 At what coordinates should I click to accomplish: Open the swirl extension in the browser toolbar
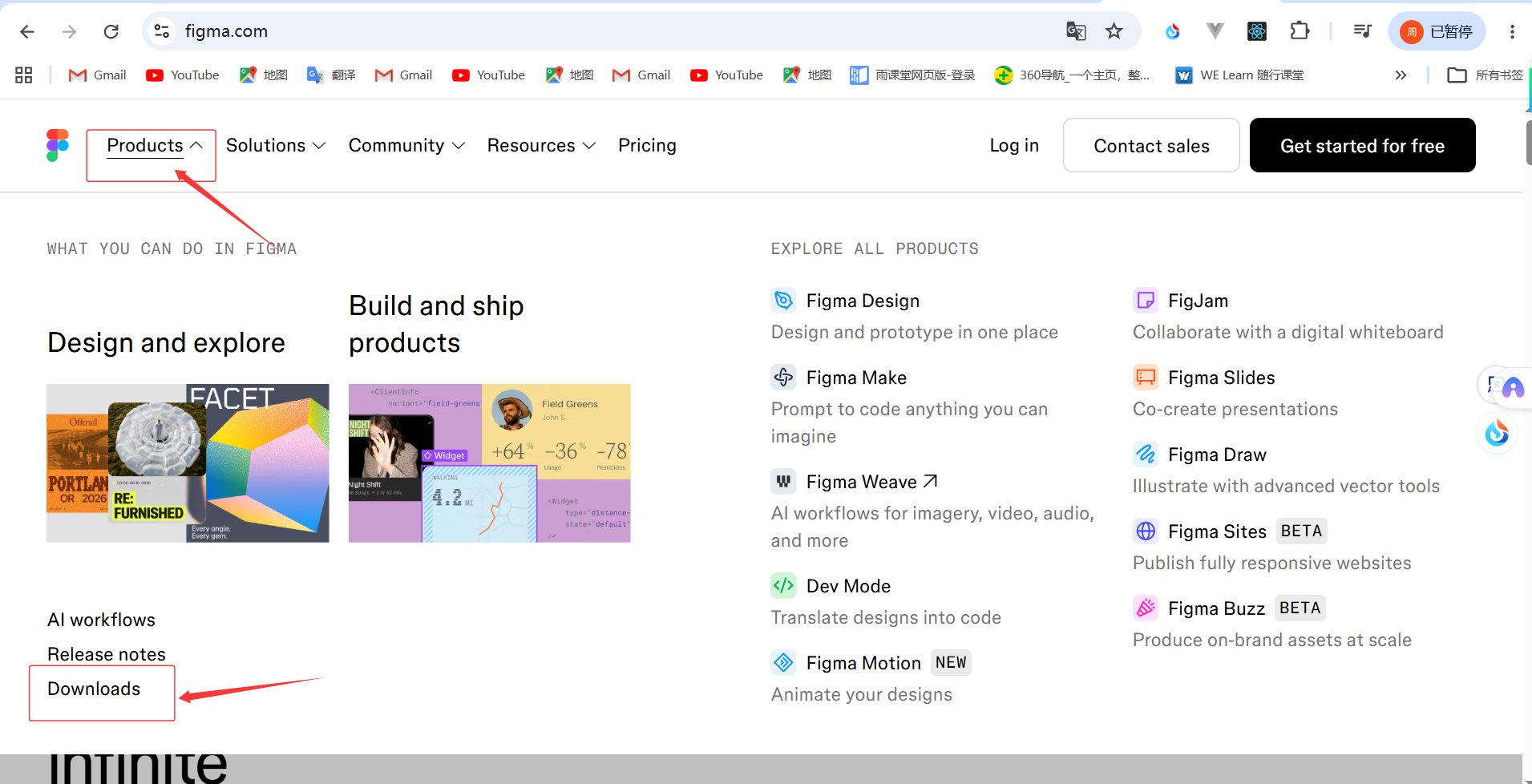click(x=1173, y=31)
